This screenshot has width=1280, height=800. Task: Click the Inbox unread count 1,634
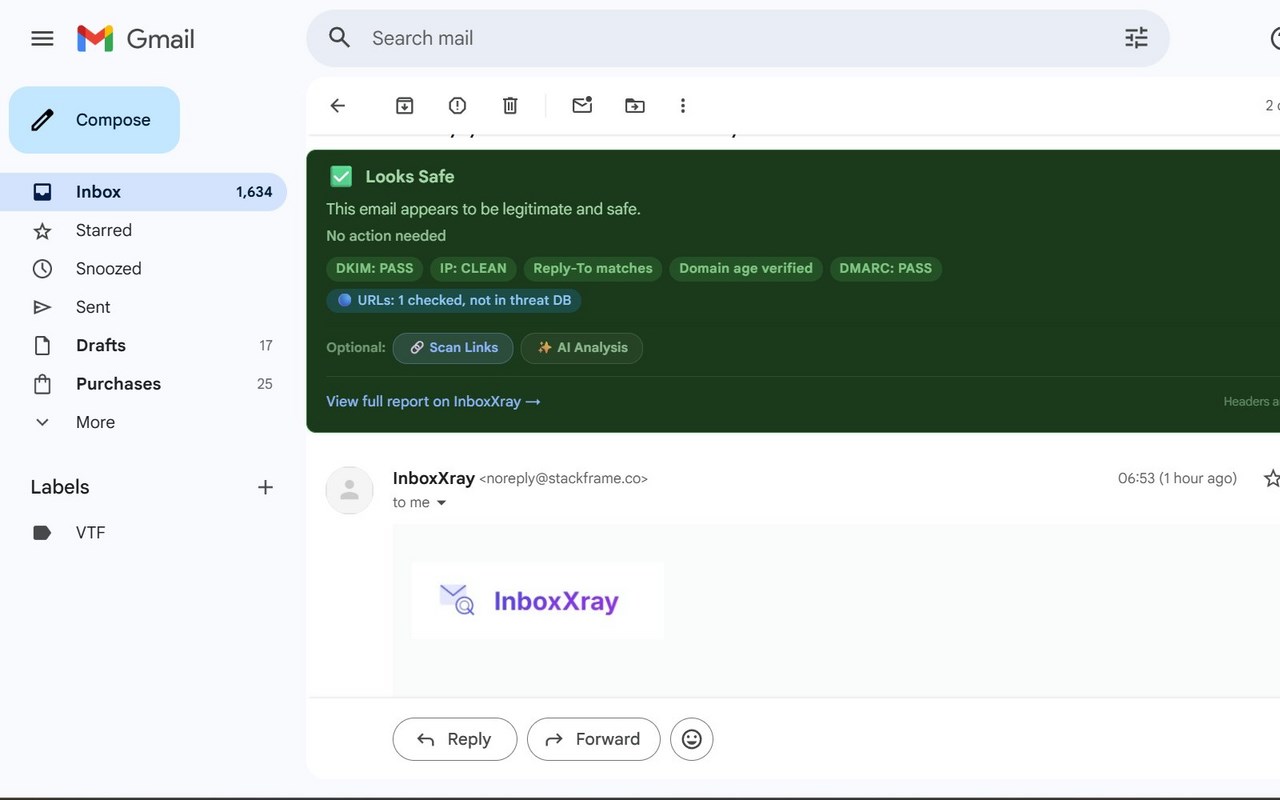coord(254,192)
